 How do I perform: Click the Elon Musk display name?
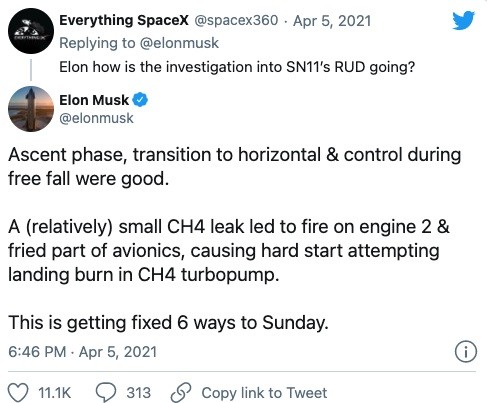coord(94,100)
